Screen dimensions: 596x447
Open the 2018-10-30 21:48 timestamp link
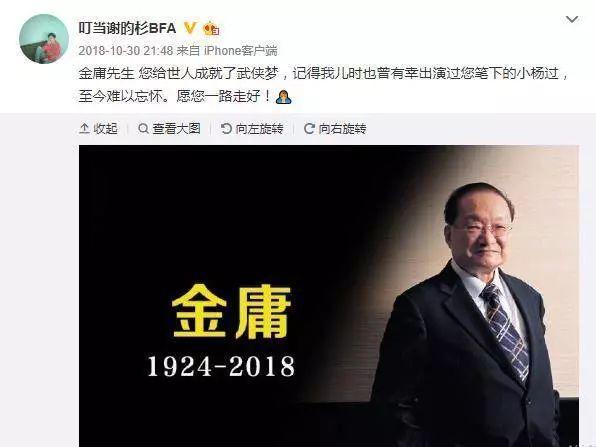126,51
